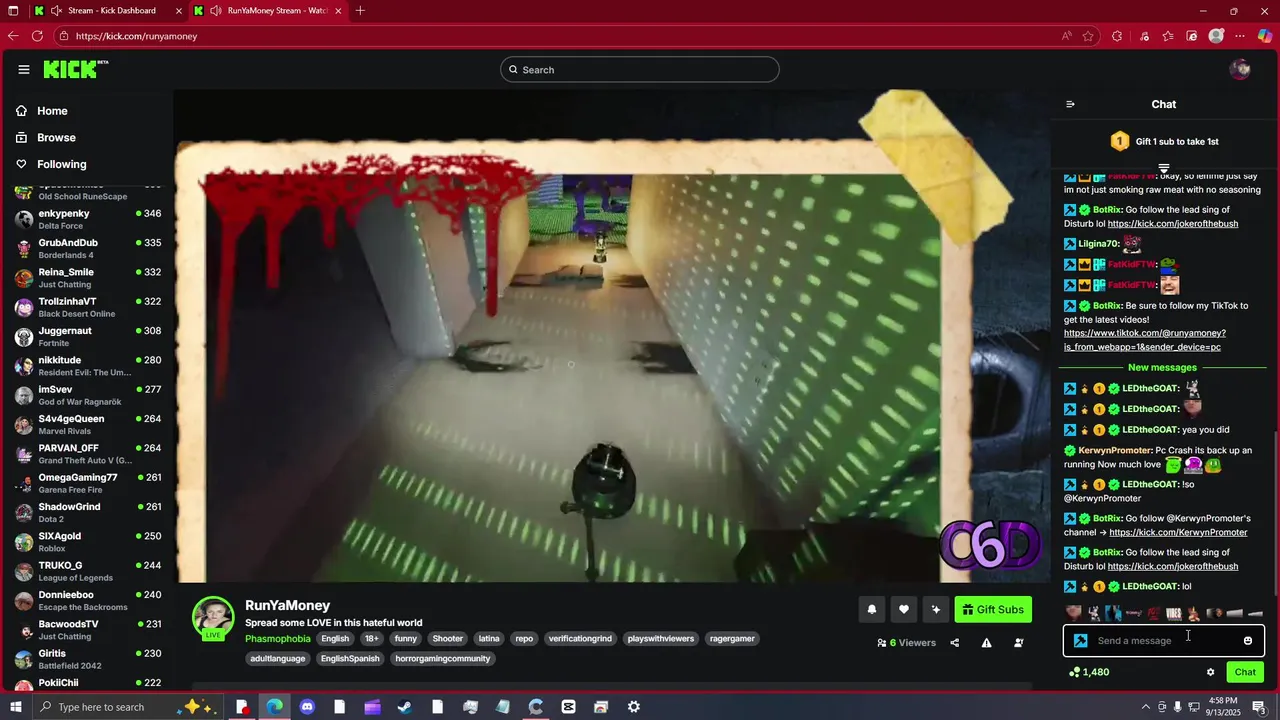
Task: Open ShadowGrind's channel in the sidebar
Action: (88, 513)
